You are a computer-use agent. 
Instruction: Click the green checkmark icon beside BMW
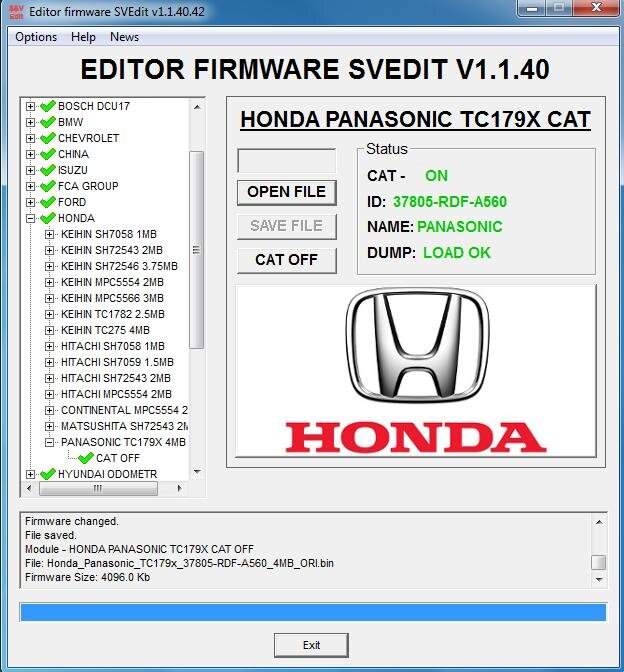tap(48, 122)
